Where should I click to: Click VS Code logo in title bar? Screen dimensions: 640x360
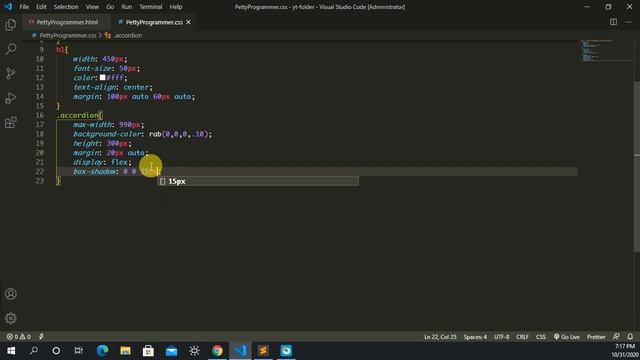[x=8, y=7]
